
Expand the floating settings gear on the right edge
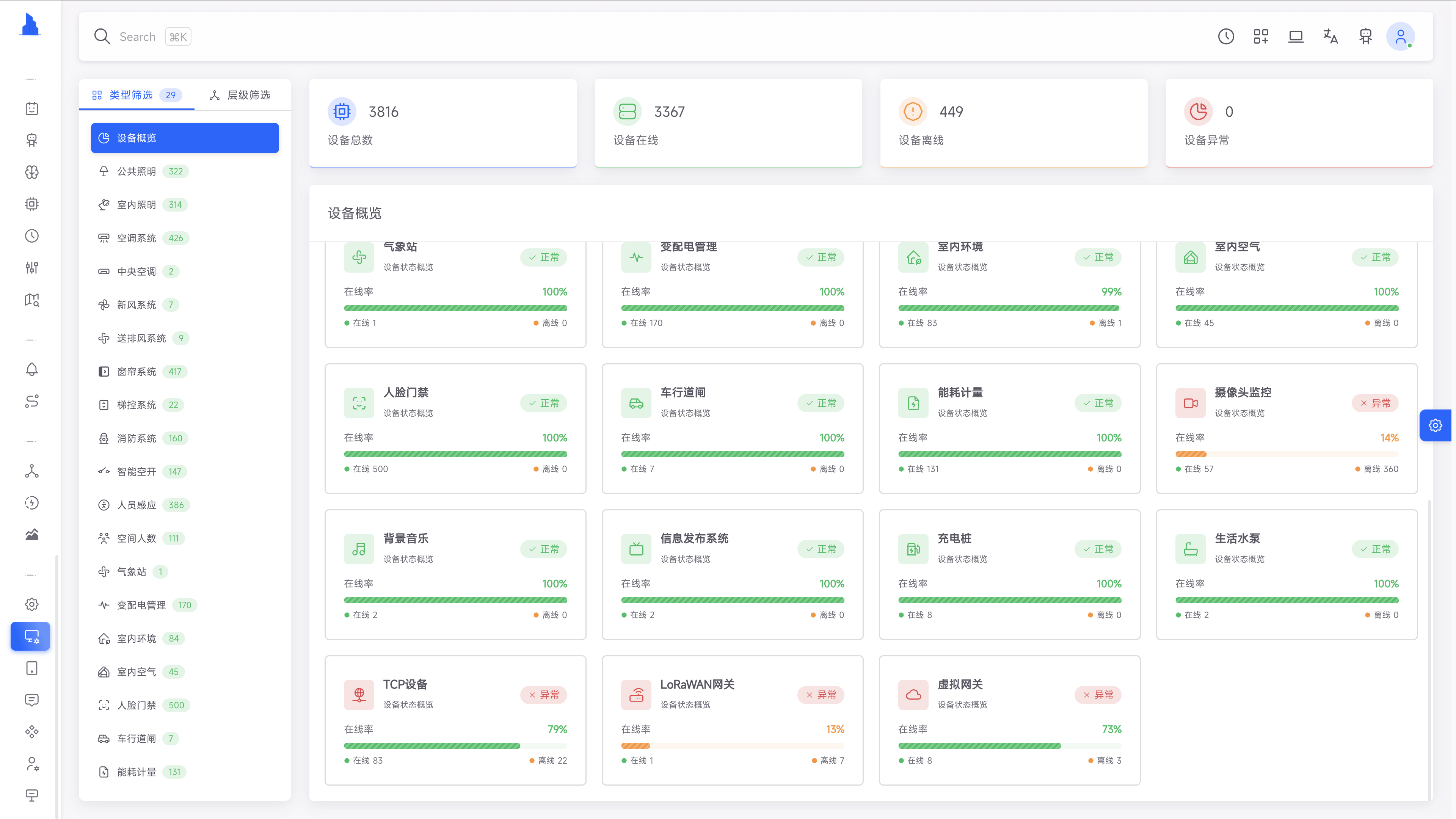[1436, 425]
